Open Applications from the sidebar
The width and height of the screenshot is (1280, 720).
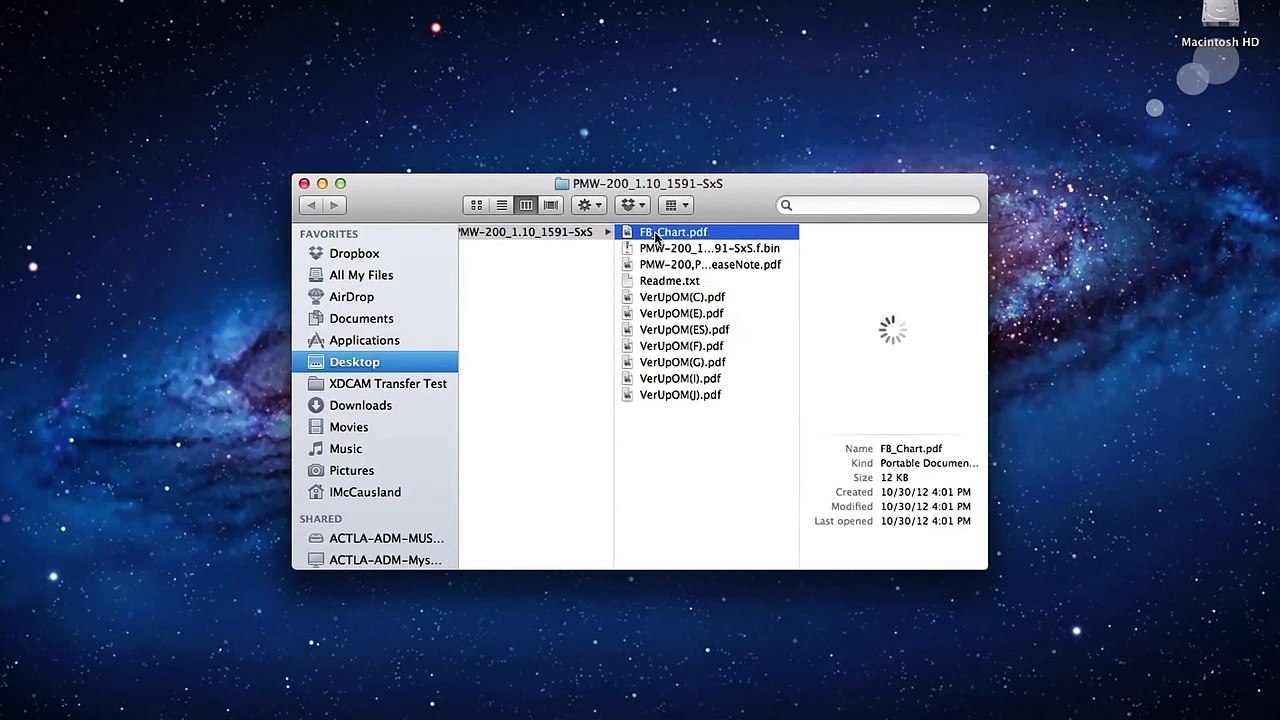pyautogui.click(x=364, y=340)
